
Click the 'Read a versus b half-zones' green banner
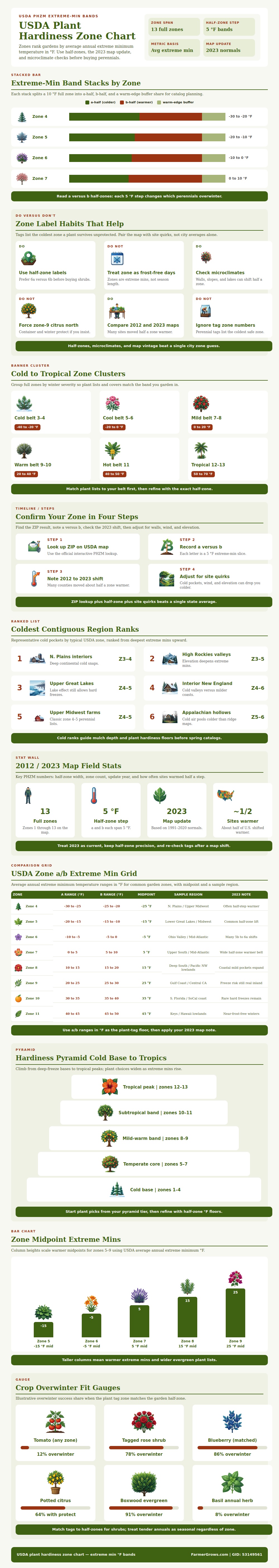click(x=139, y=197)
